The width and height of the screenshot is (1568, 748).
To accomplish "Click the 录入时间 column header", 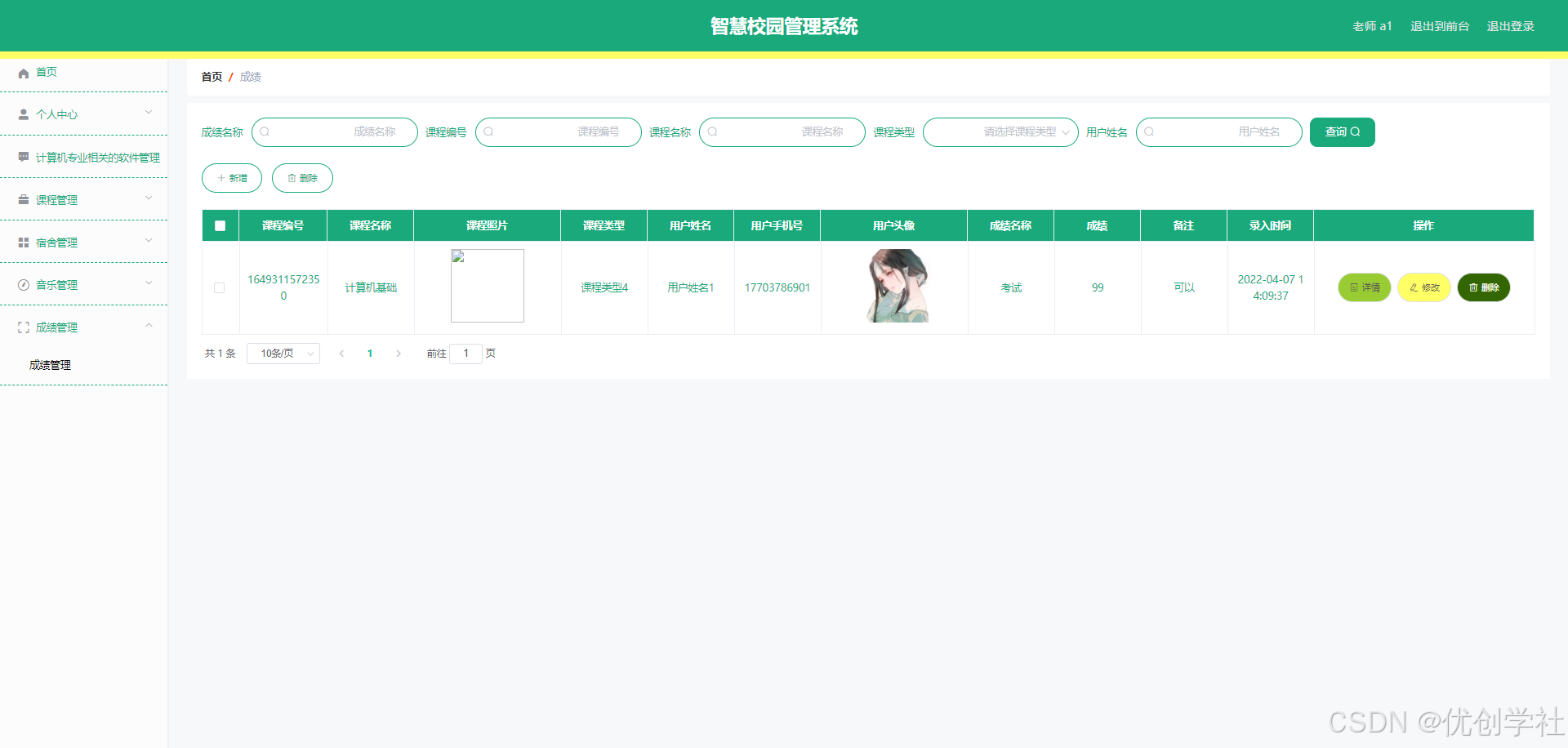I will [1270, 225].
